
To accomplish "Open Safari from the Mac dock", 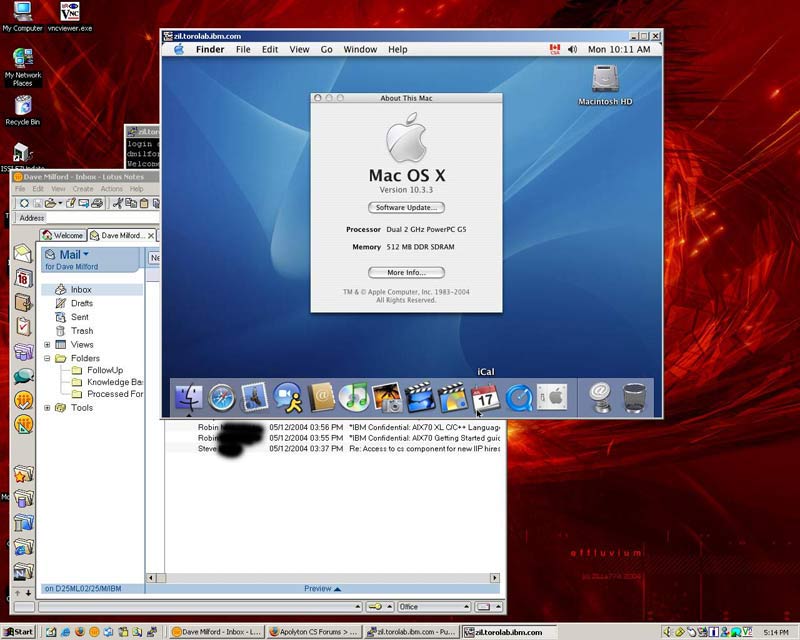I will (x=221, y=398).
